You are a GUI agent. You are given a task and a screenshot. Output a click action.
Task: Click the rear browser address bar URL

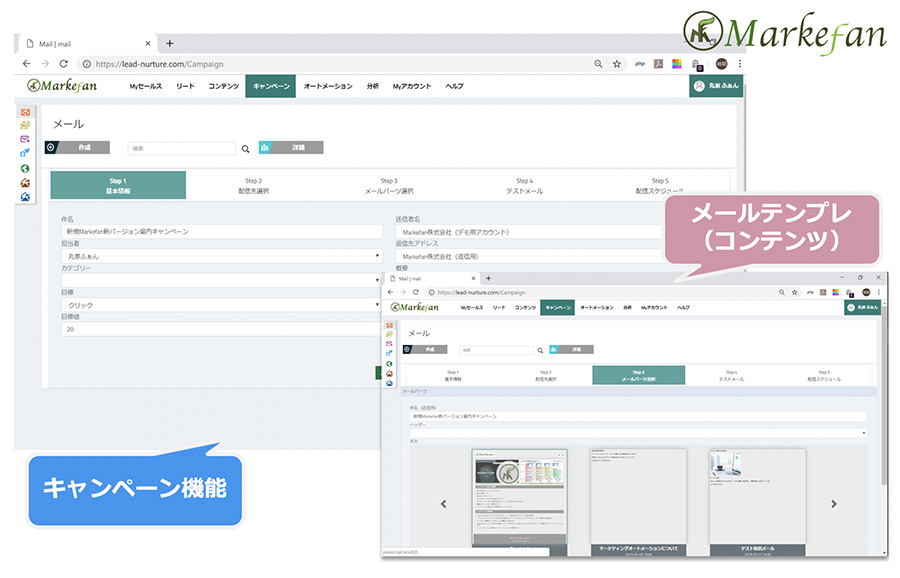click(x=160, y=64)
